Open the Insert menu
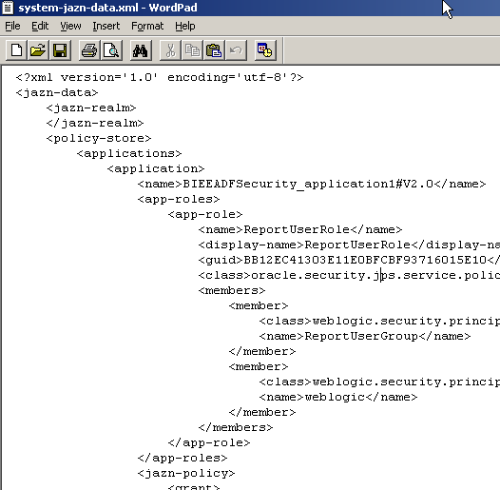 click(x=106, y=26)
